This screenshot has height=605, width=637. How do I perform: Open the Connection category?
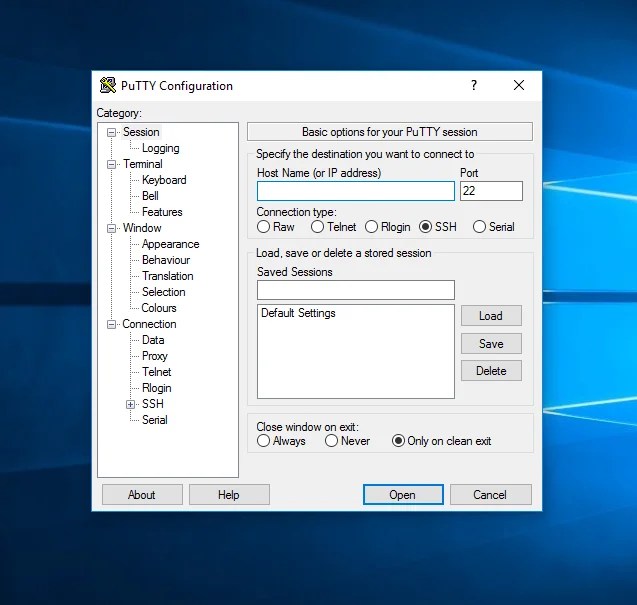tap(149, 324)
